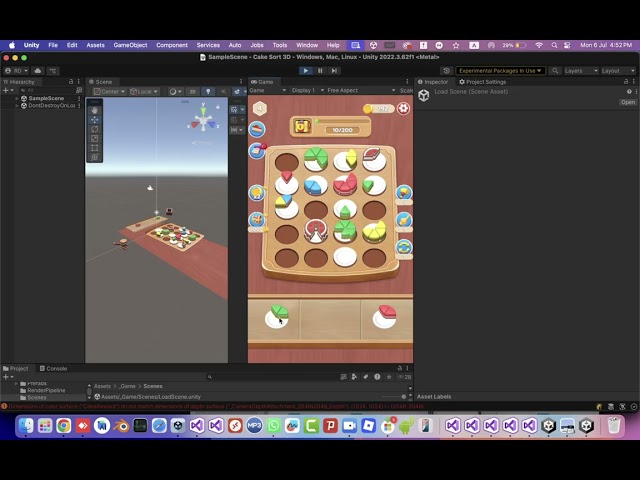Viewport: 640px width, 480px height.
Task: Select the Hand (View) tool in Scene
Action: point(94,110)
